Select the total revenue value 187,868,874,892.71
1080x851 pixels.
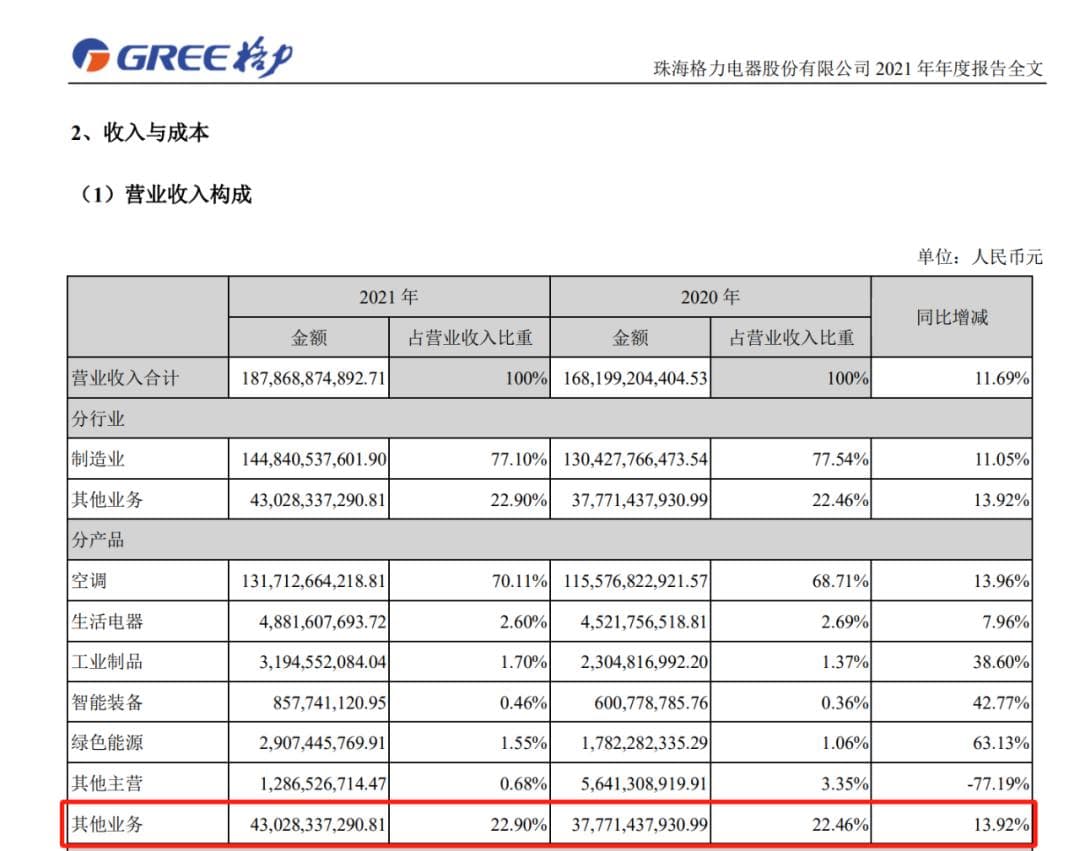[314, 379]
